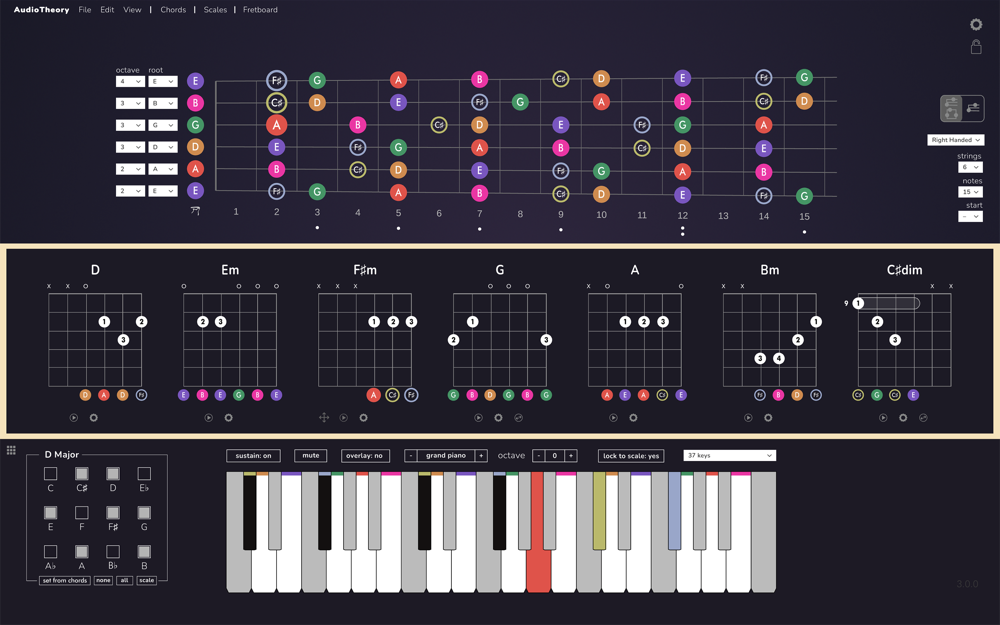This screenshot has height=625, width=1000.
Task: Toggle the D note checkbox
Action: click(113, 473)
